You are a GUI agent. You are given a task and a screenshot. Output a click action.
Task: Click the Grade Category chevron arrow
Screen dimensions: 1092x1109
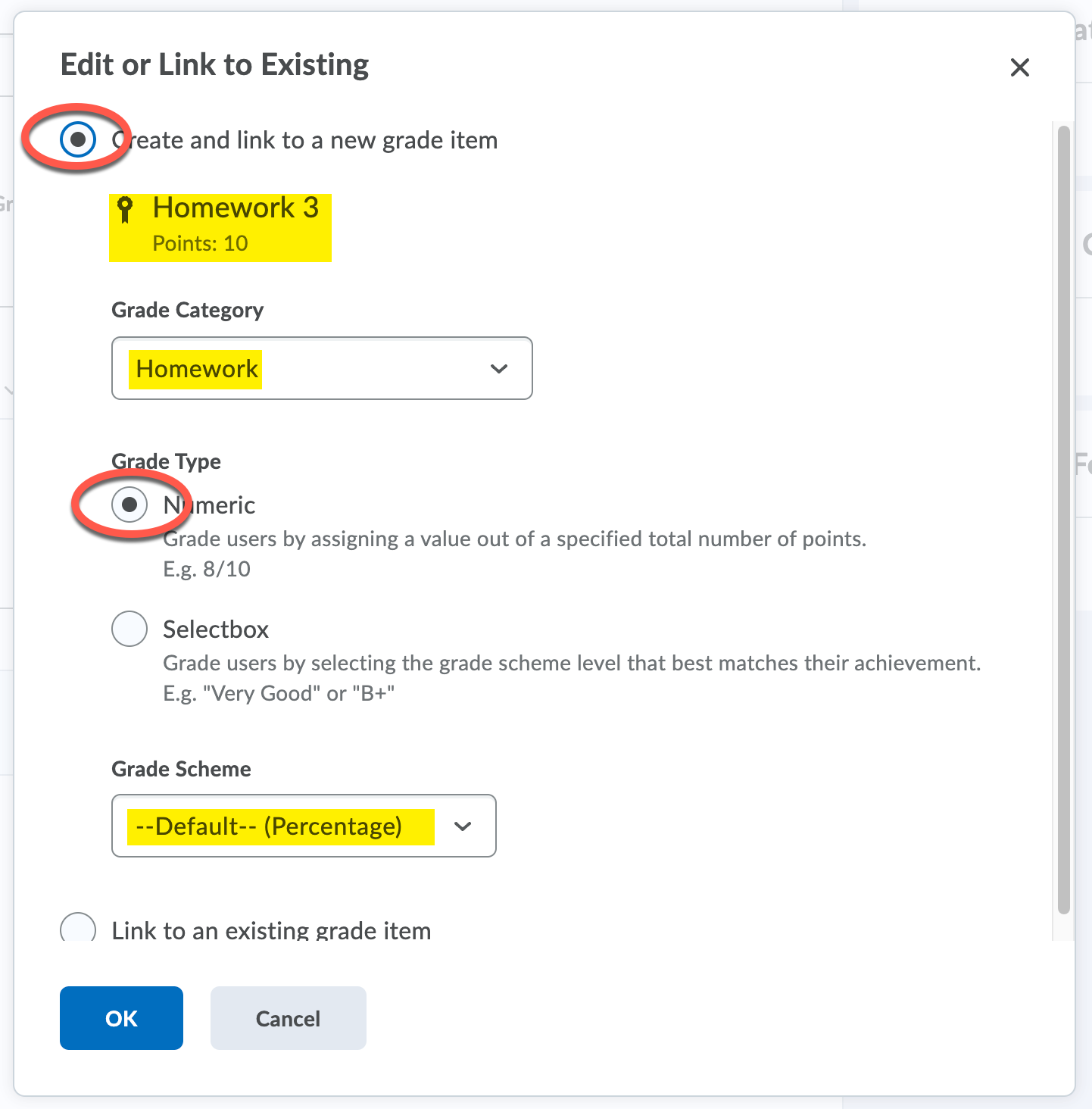click(x=498, y=369)
